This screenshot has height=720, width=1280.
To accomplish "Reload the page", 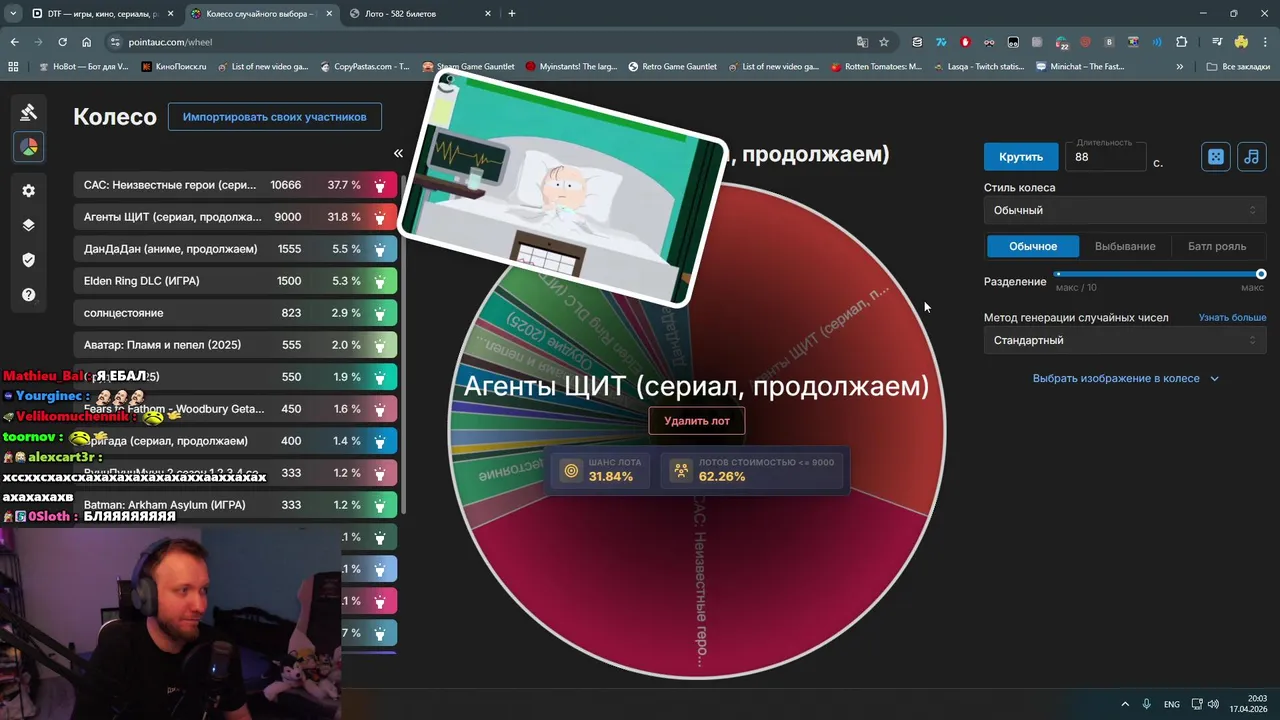I will click(x=62, y=42).
